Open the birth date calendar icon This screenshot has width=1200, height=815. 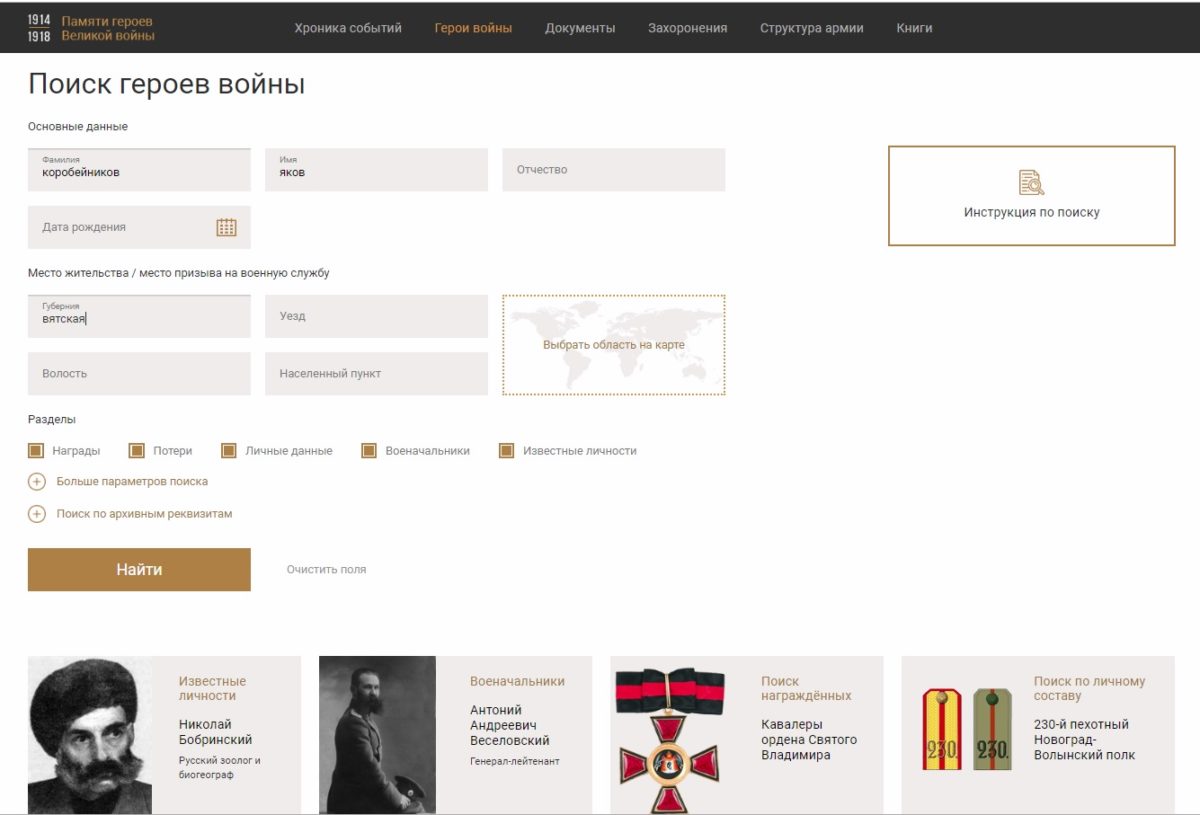tap(226, 227)
